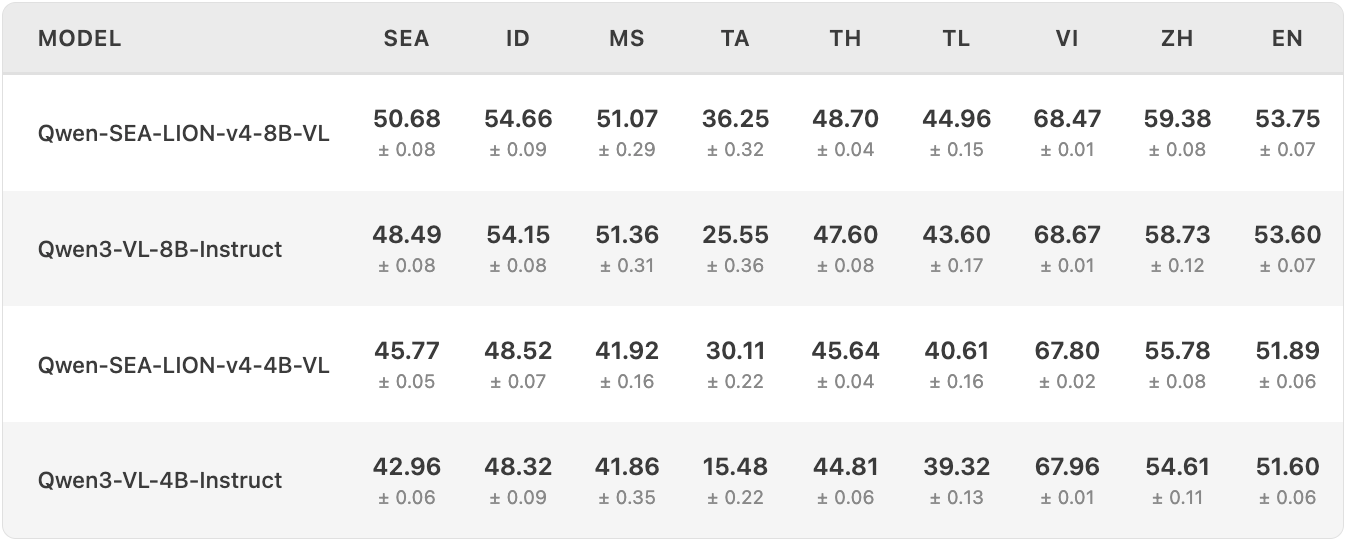1346x541 pixels.
Task: Click the Qwen-SEA-LION-v4-4B-VL model name
Action: [184, 365]
